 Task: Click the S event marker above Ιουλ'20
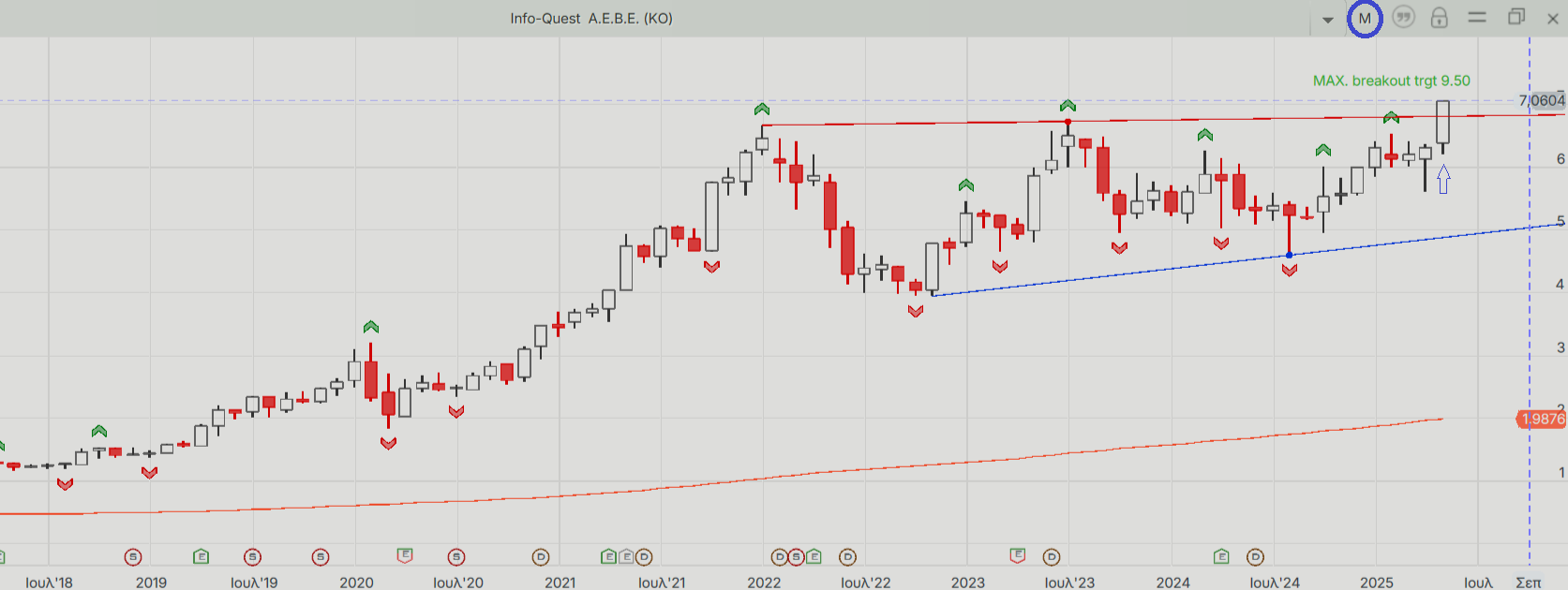tap(456, 557)
